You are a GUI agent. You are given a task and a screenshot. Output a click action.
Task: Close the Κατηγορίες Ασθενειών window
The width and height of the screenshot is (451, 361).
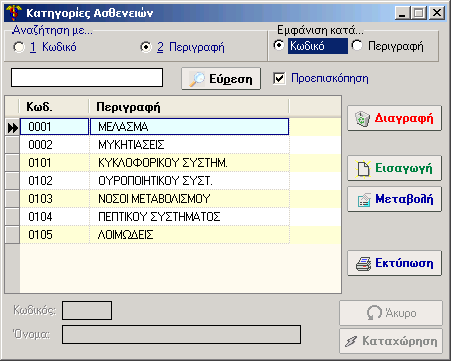pos(436,13)
